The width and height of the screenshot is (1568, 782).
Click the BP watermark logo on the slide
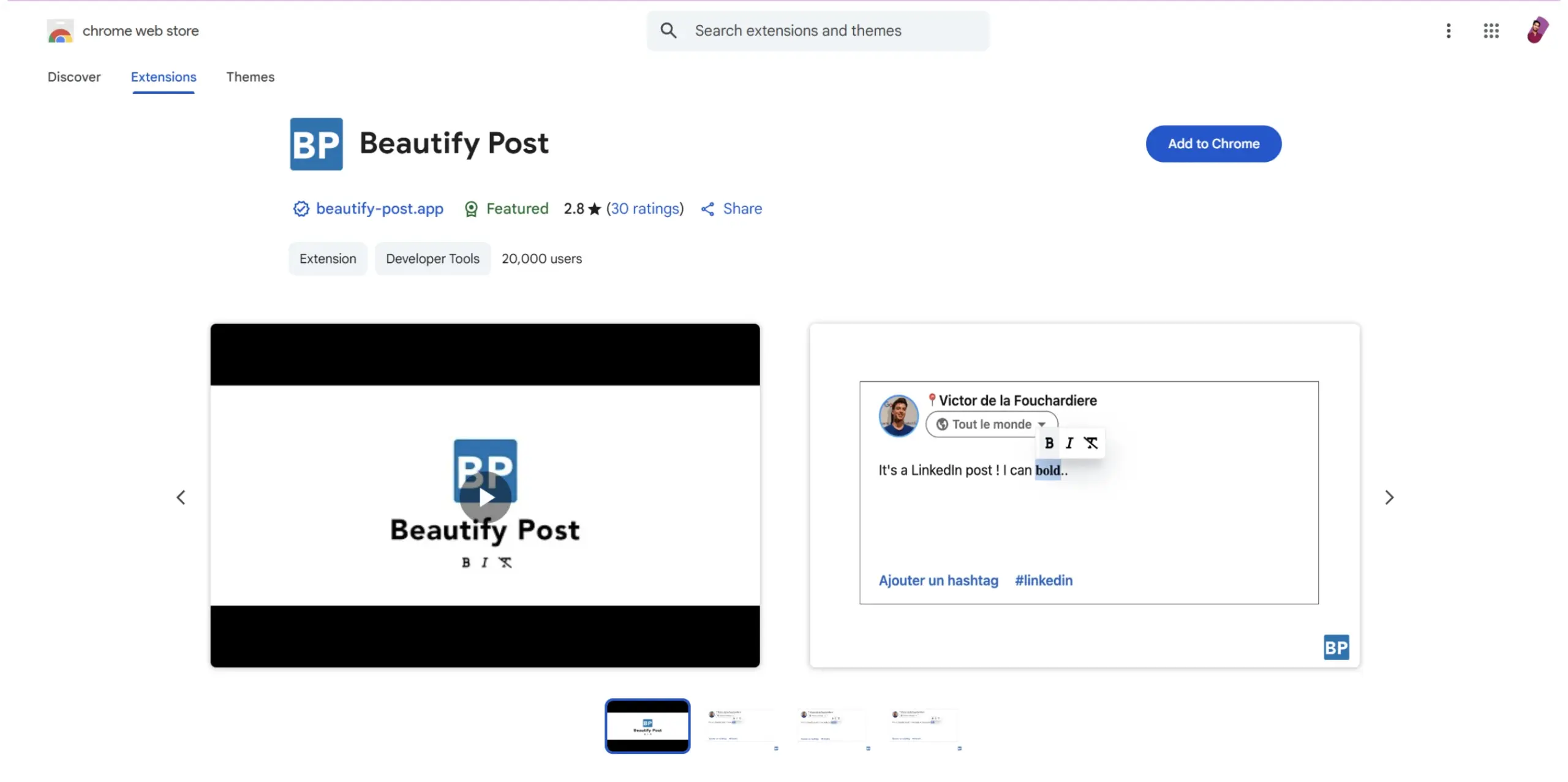point(1335,647)
